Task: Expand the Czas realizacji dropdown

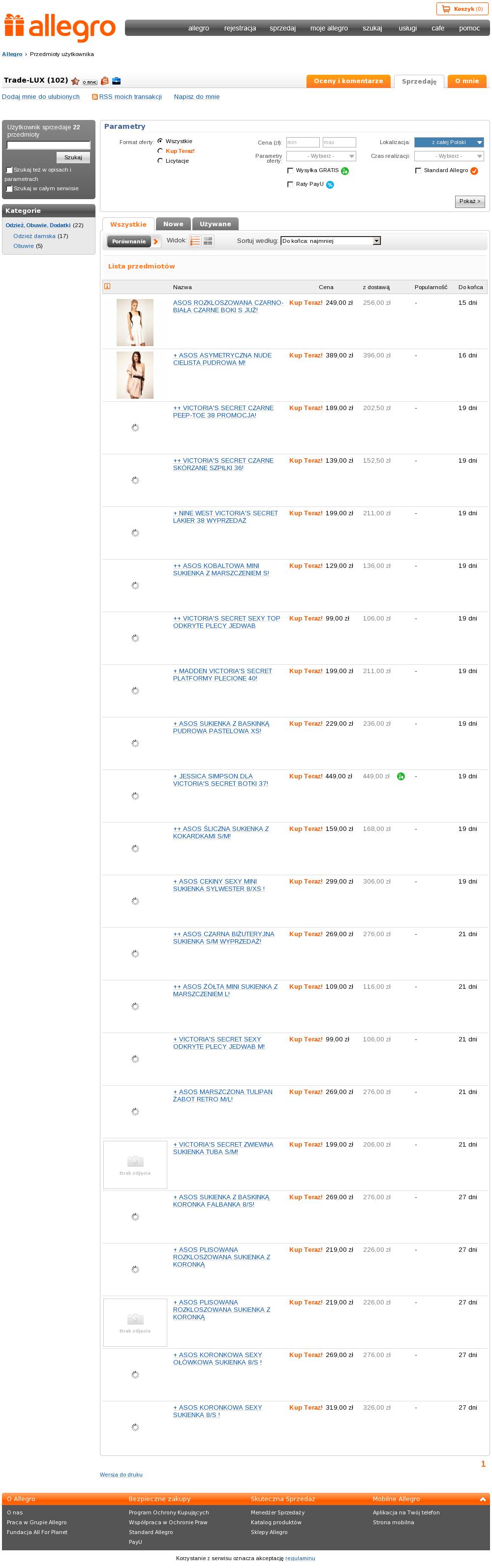Action: [x=449, y=156]
